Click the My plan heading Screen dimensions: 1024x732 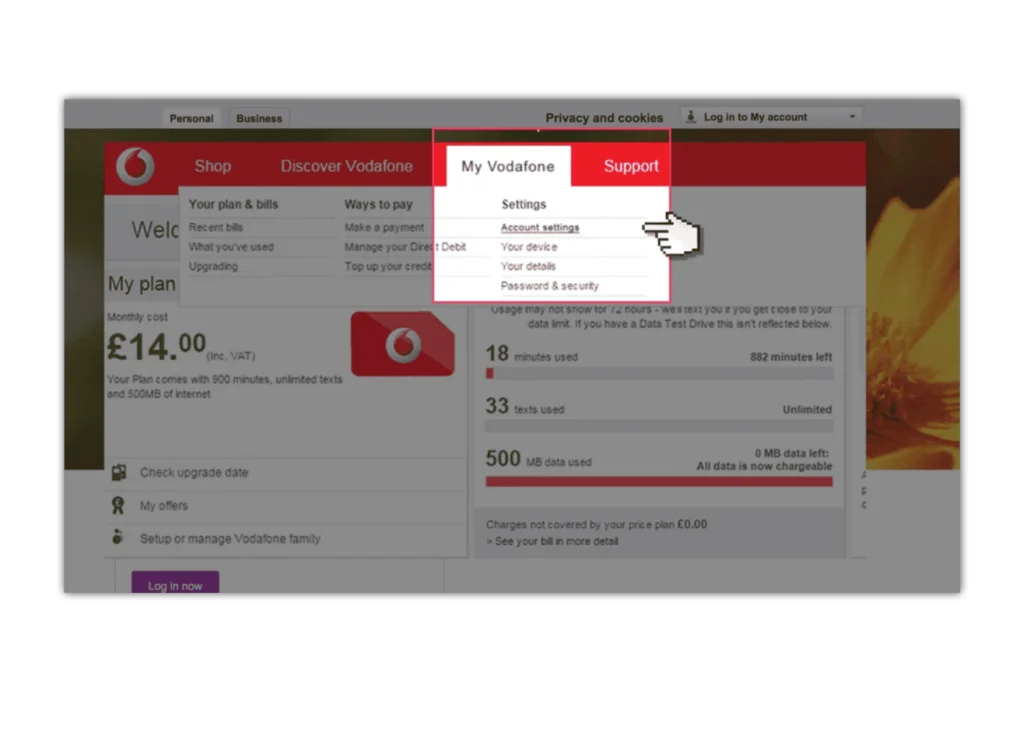[x=142, y=284]
